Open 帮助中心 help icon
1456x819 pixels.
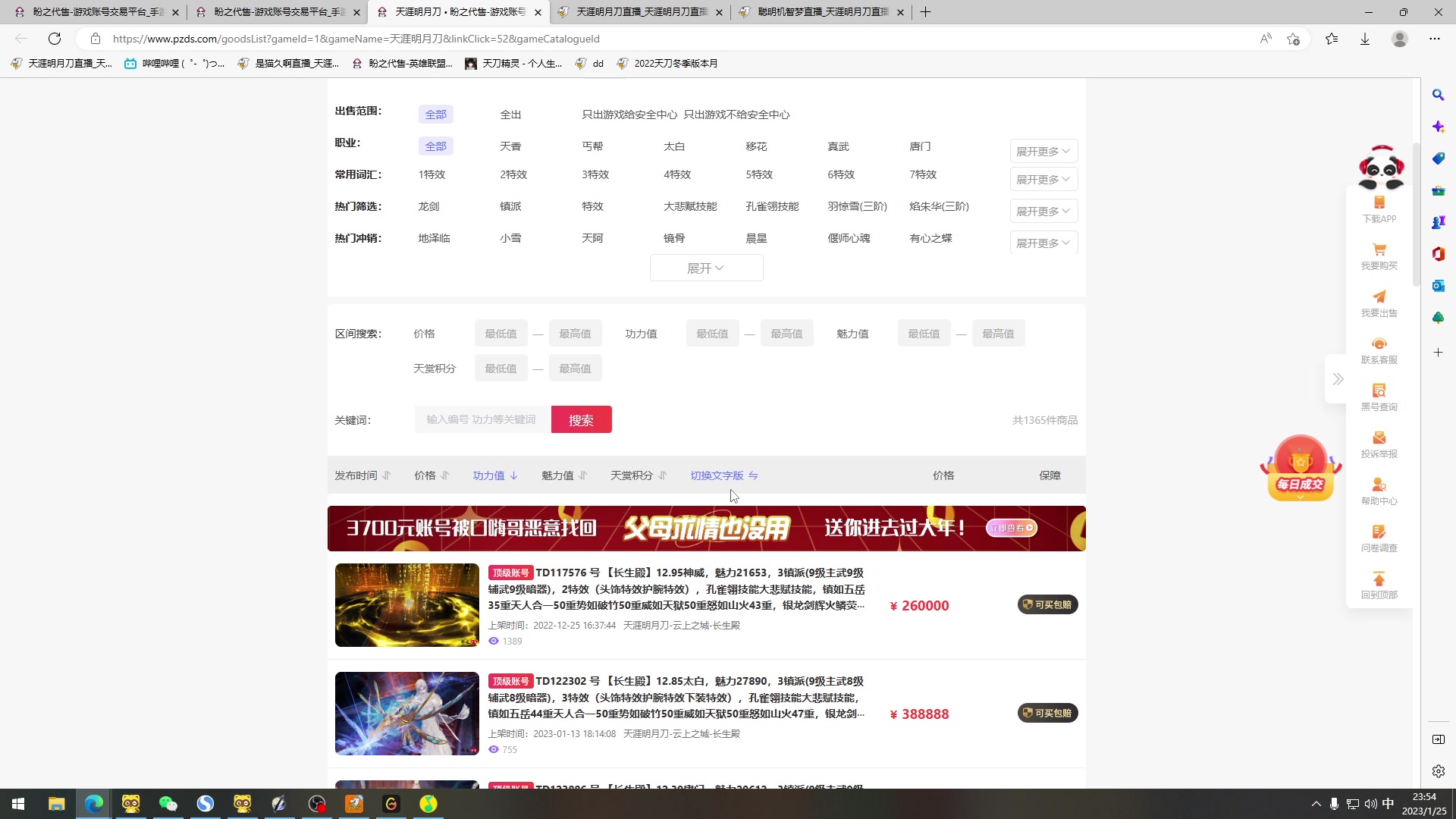pyautogui.click(x=1379, y=491)
